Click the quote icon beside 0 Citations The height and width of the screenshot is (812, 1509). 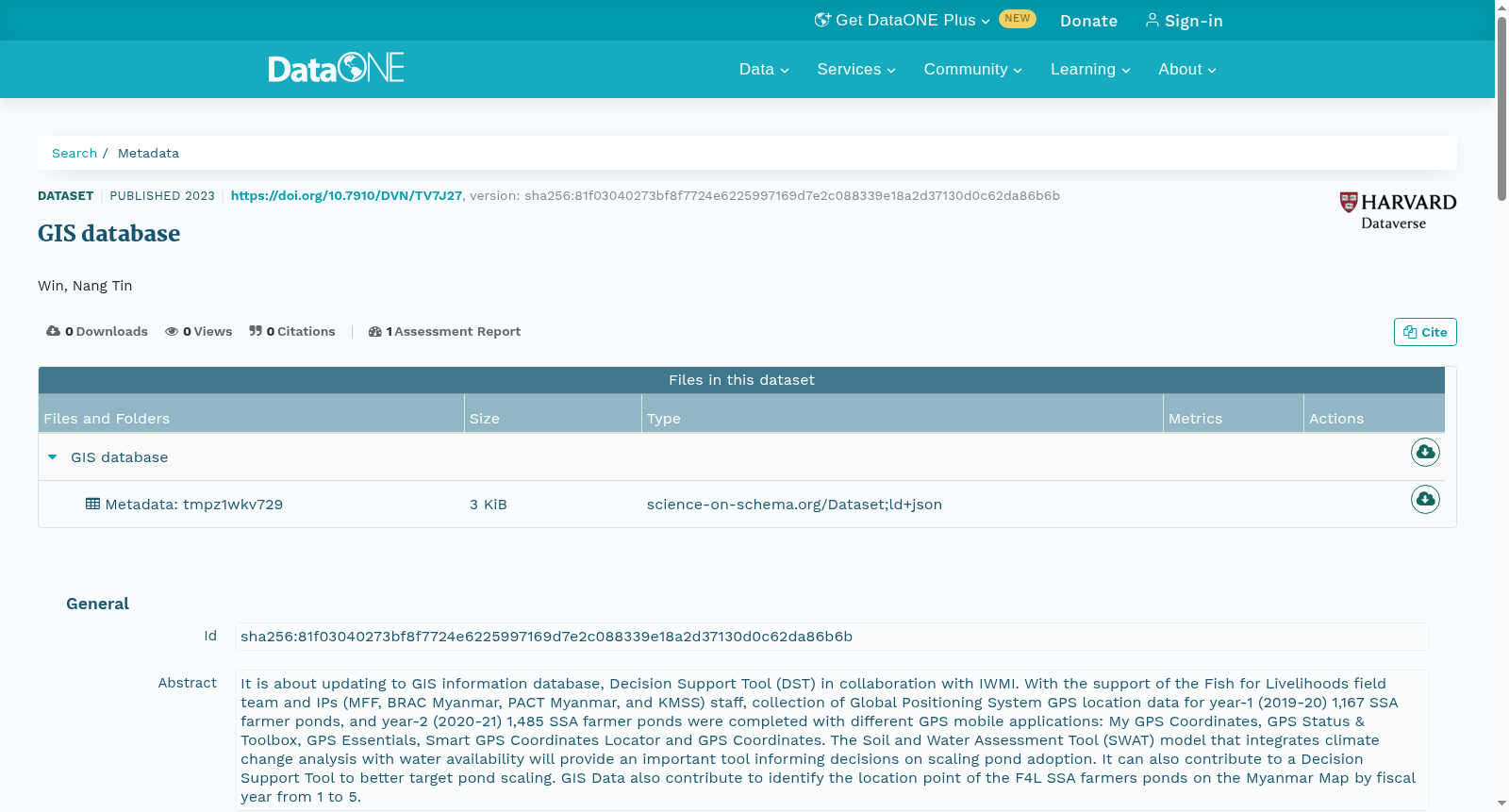(x=256, y=331)
